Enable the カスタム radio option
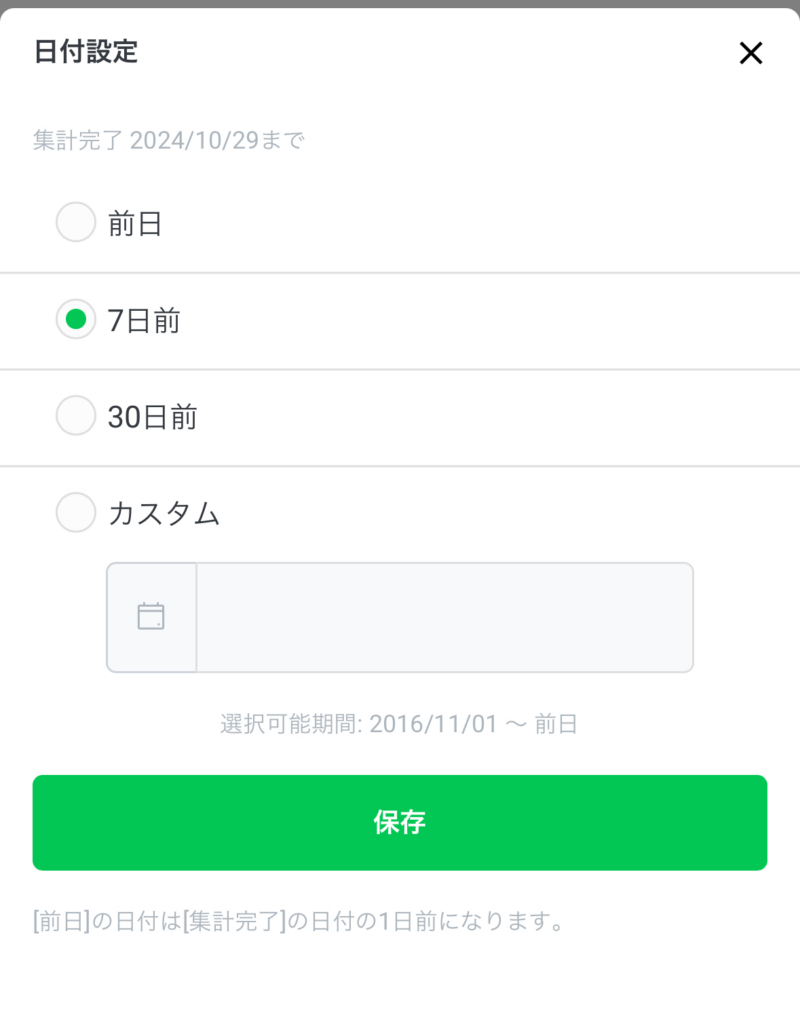This screenshot has width=800, height=1024. [x=76, y=512]
